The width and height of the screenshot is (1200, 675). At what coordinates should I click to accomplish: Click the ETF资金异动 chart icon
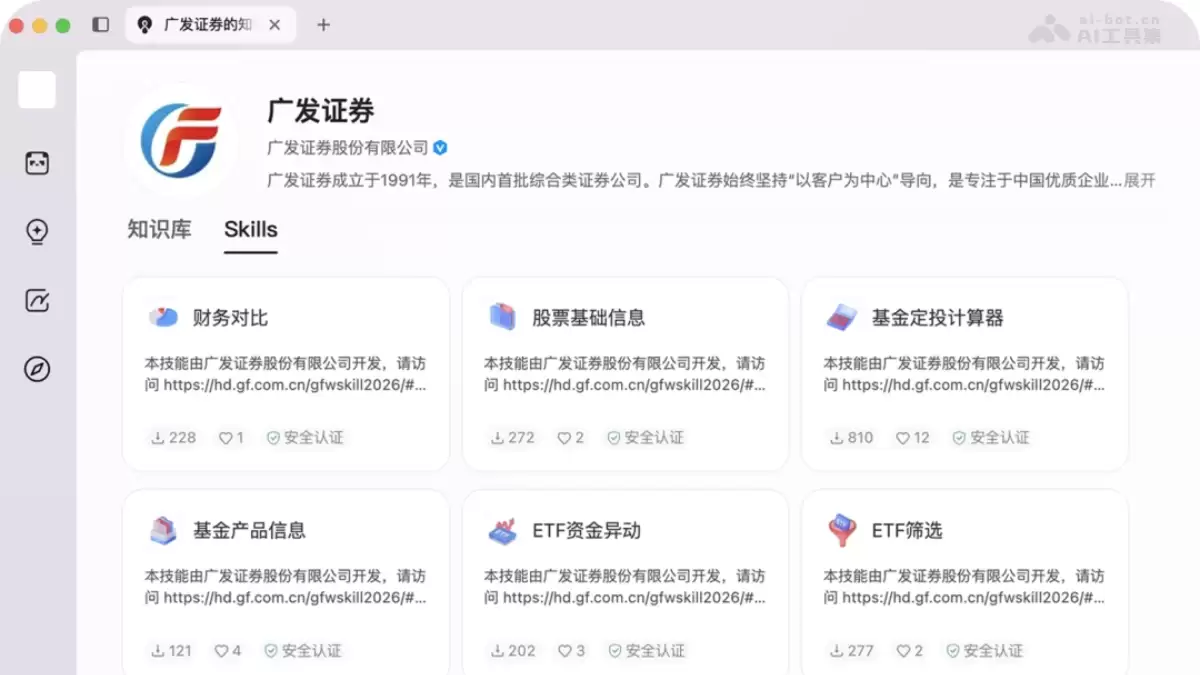point(502,530)
